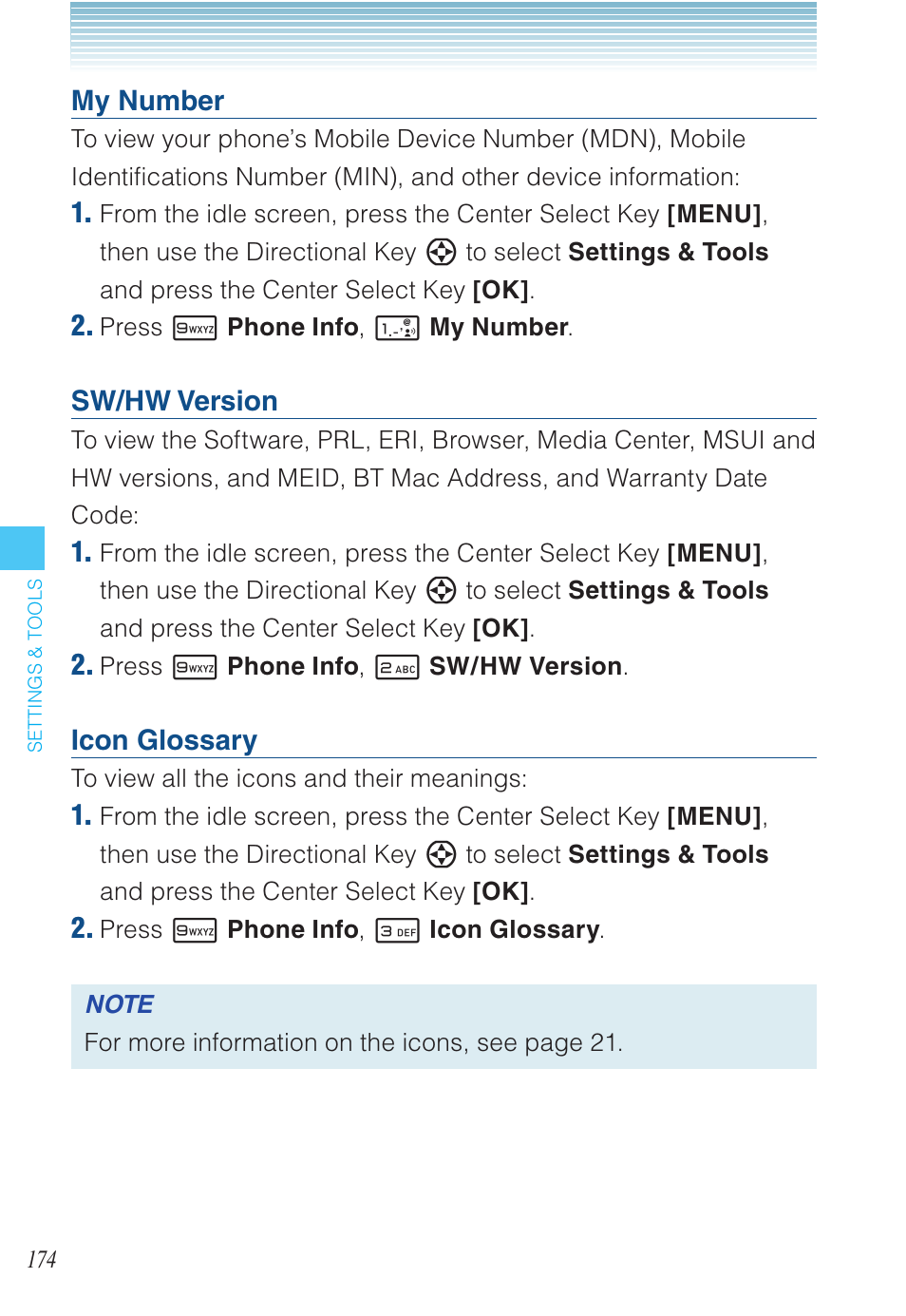This screenshot has width=906, height=1316.
Task: Click the 9 WXYZ key icon in My Number steps
Action: click(195, 328)
